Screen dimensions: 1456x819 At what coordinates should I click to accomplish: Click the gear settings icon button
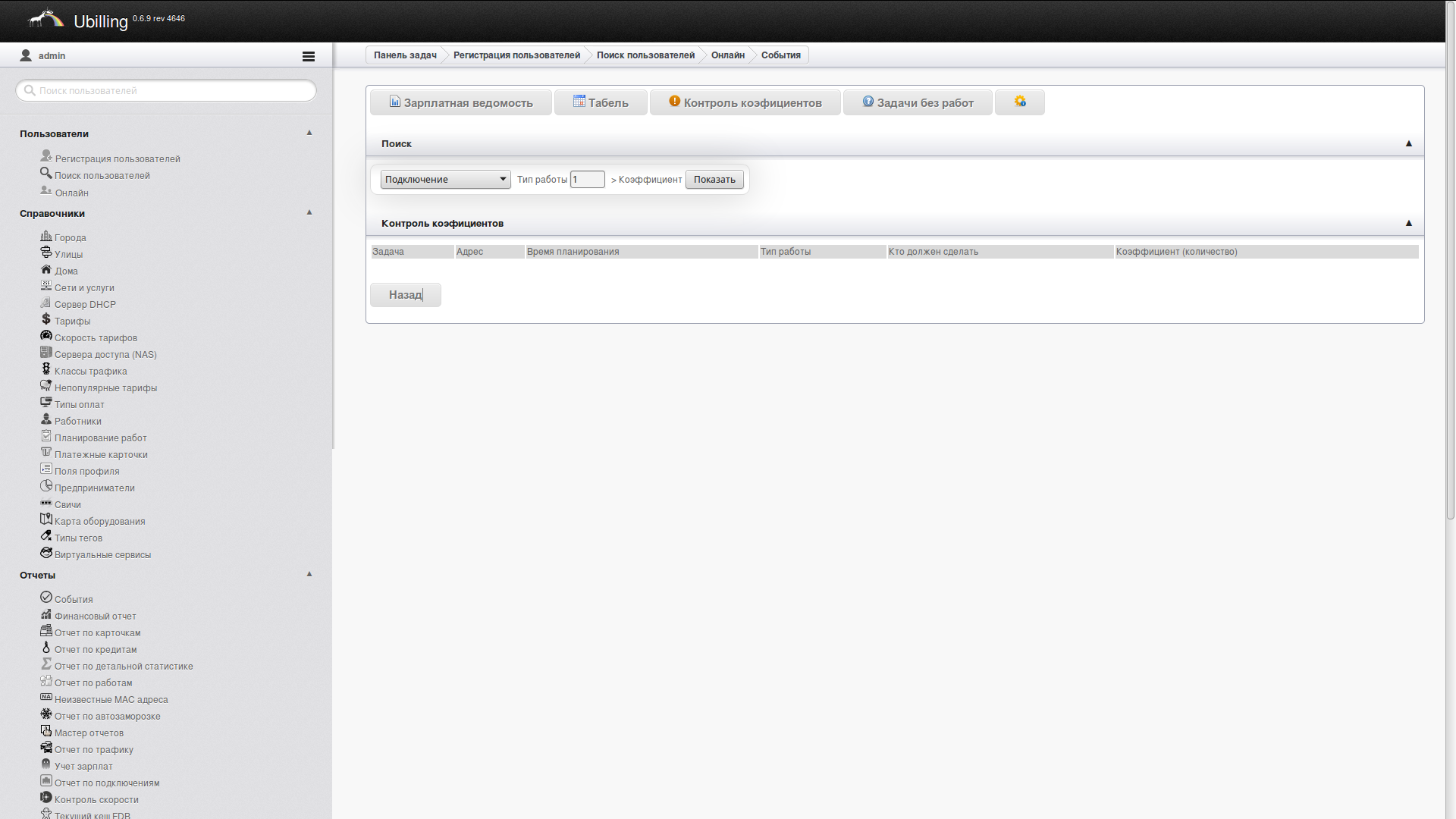point(1019,102)
